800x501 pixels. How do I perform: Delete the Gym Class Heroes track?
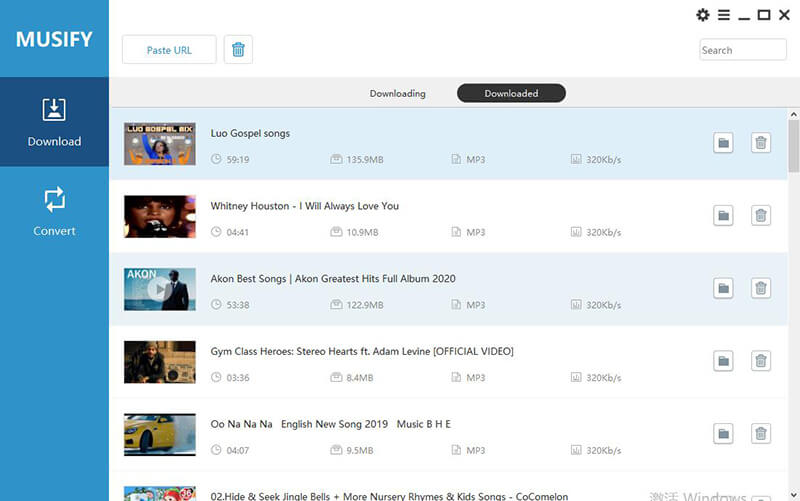(761, 361)
